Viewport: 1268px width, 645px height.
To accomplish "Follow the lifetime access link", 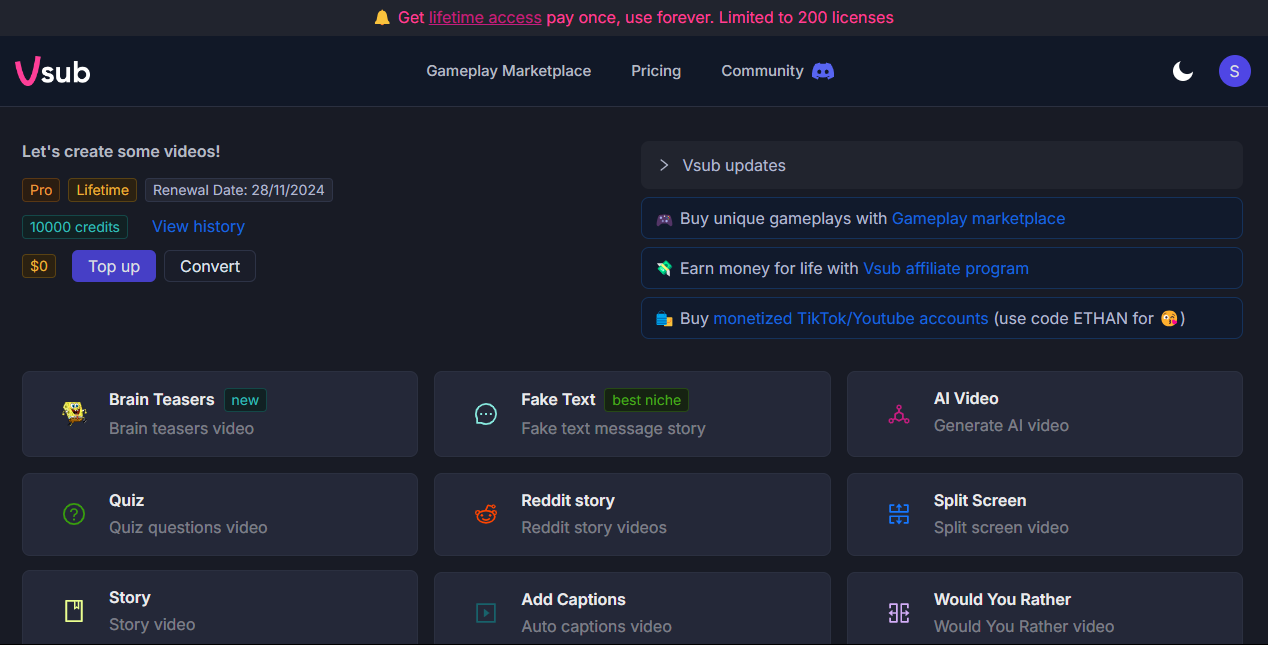I will click(x=485, y=18).
